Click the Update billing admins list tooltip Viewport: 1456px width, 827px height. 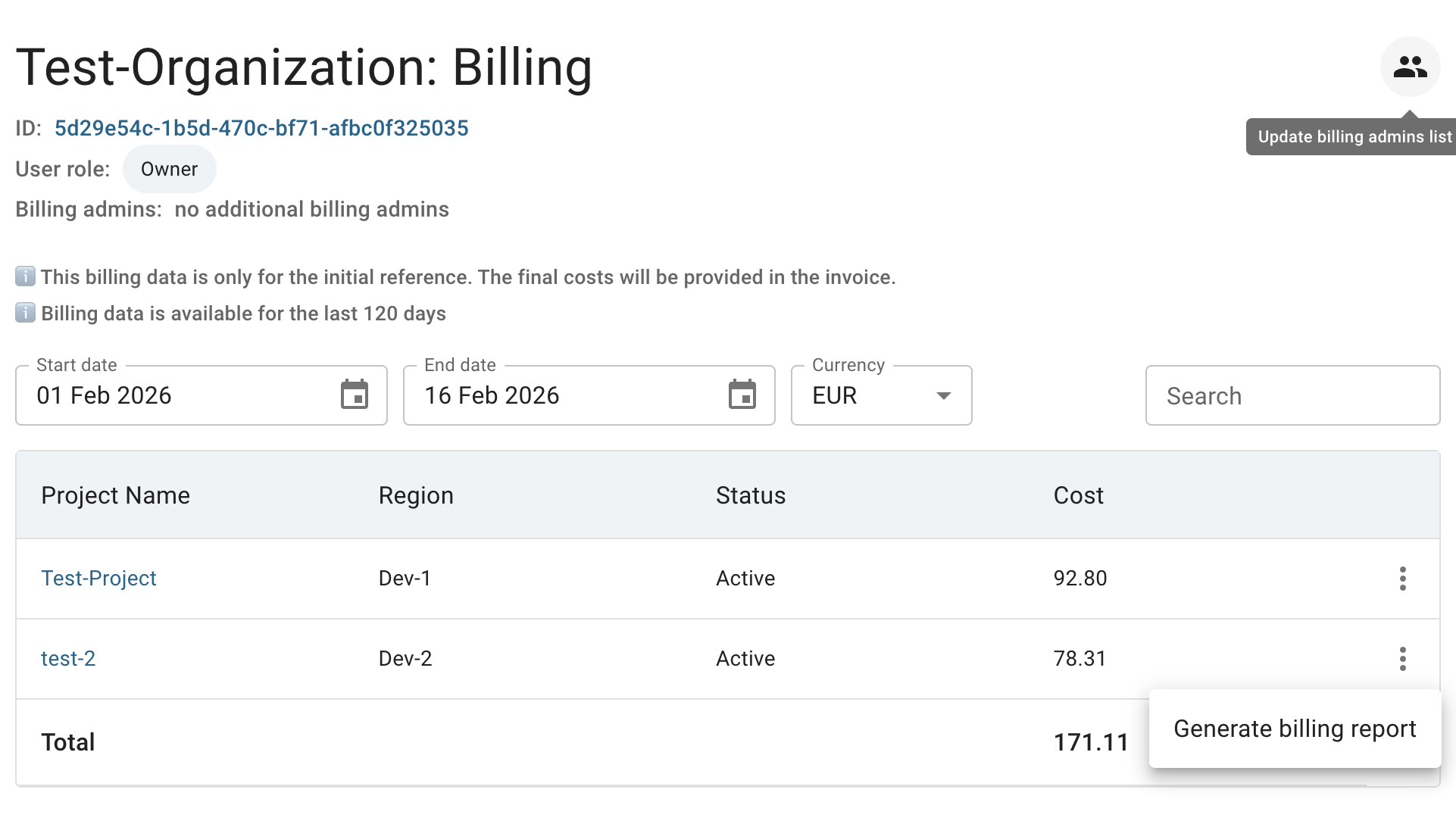click(x=1353, y=137)
